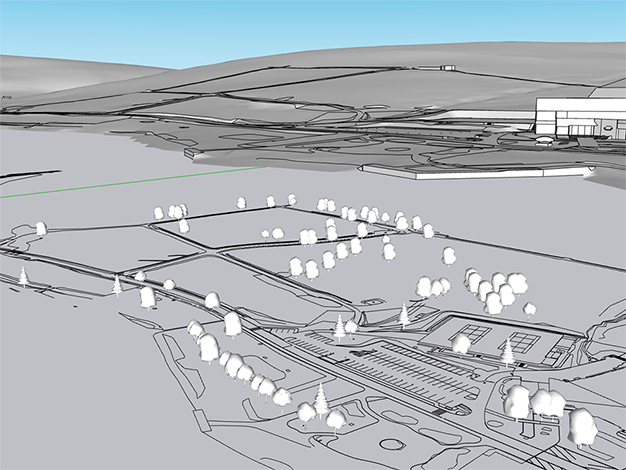Viewport: 626px width, 470px height.
Task: Select the lone tree at the far-left path end
Action: pyautogui.click(x=42, y=228)
